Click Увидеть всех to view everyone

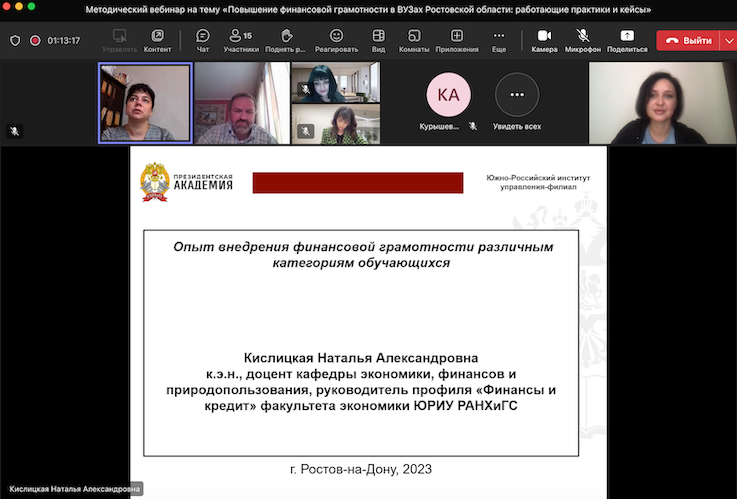(517, 101)
